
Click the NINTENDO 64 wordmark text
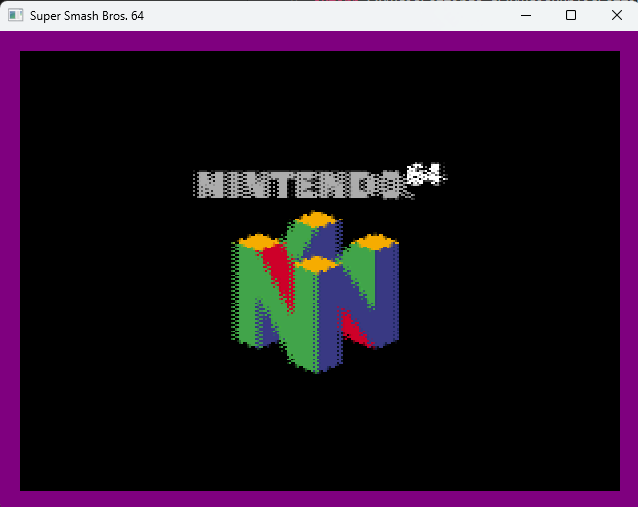(320, 181)
